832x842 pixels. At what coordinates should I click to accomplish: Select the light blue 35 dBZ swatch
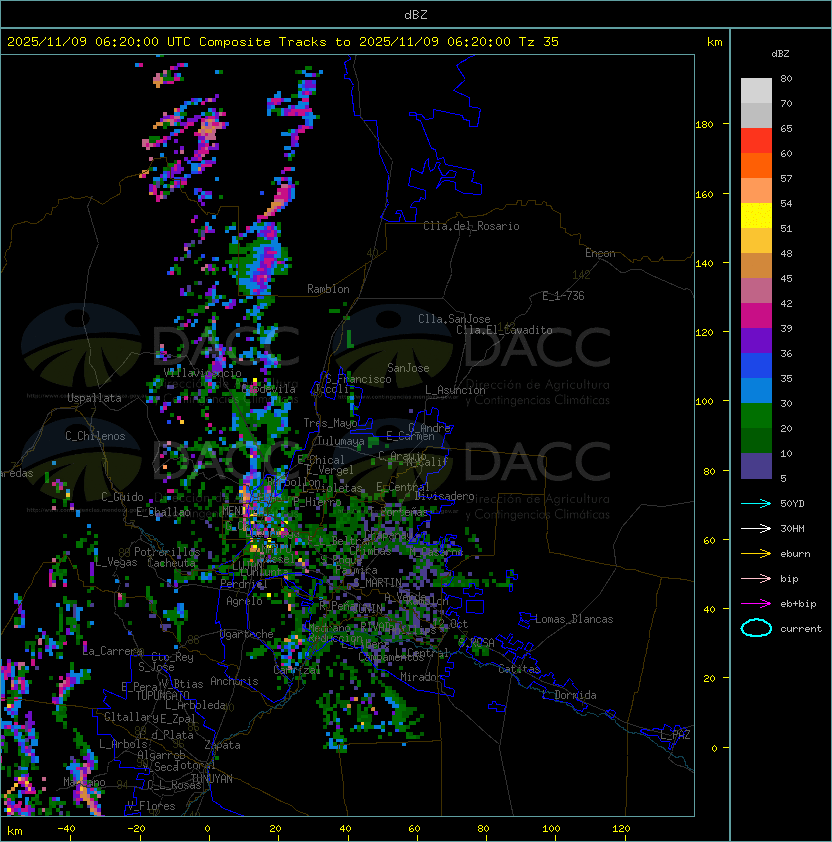tap(756, 390)
